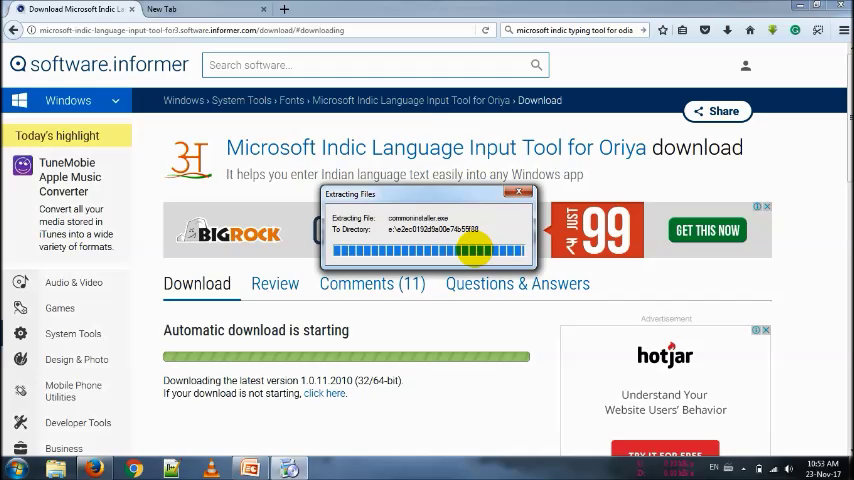Click the Extracting Files progress bar

coord(429,251)
